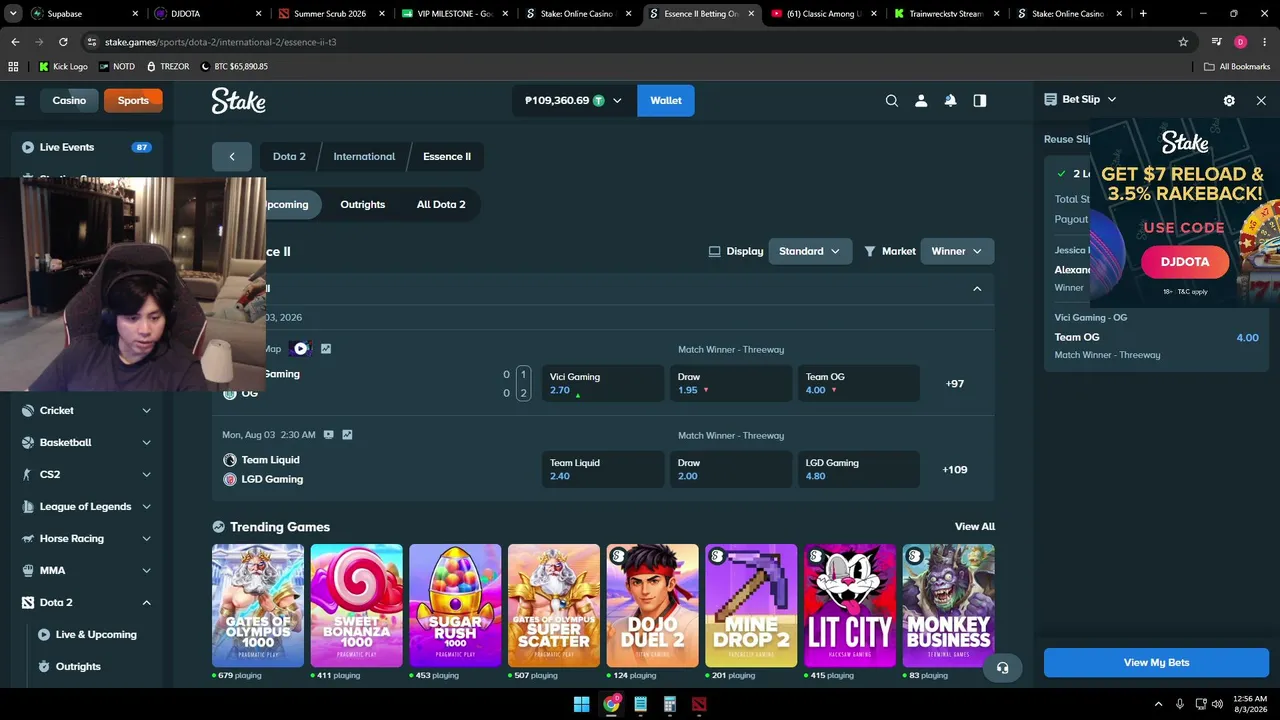
Task: Open the site search
Action: coord(892,100)
